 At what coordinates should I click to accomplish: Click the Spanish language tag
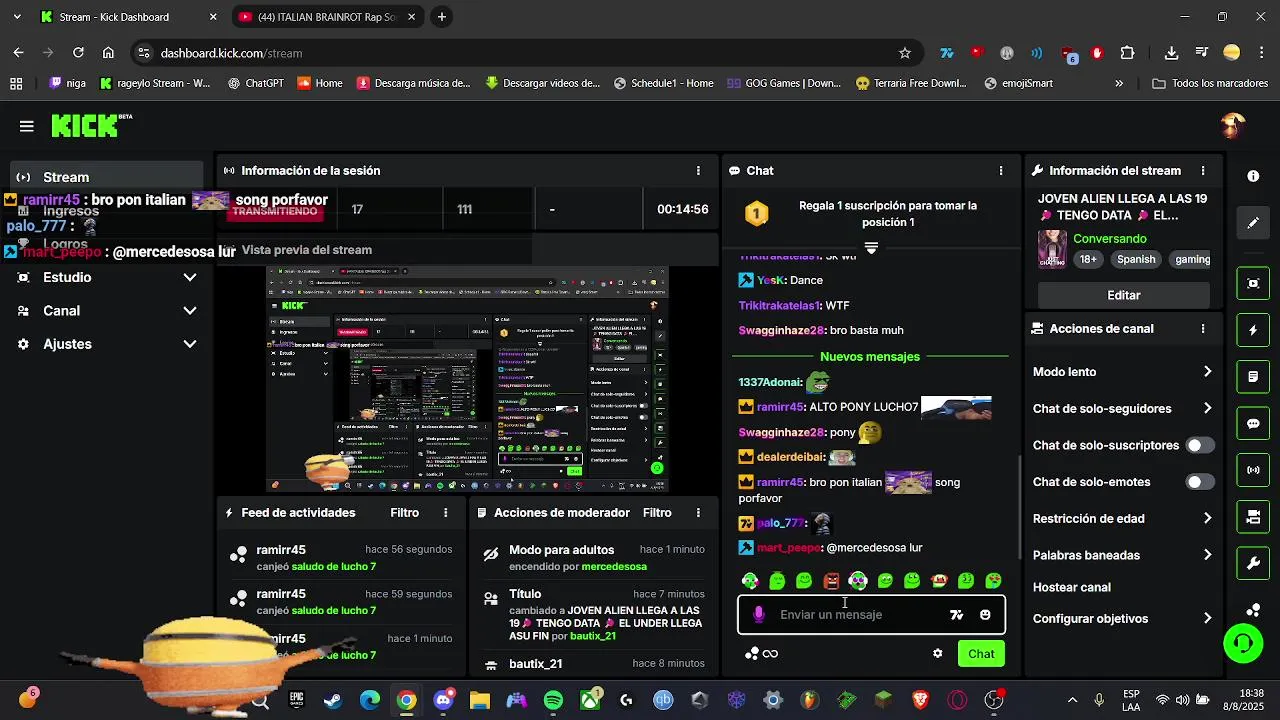coord(1136,259)
